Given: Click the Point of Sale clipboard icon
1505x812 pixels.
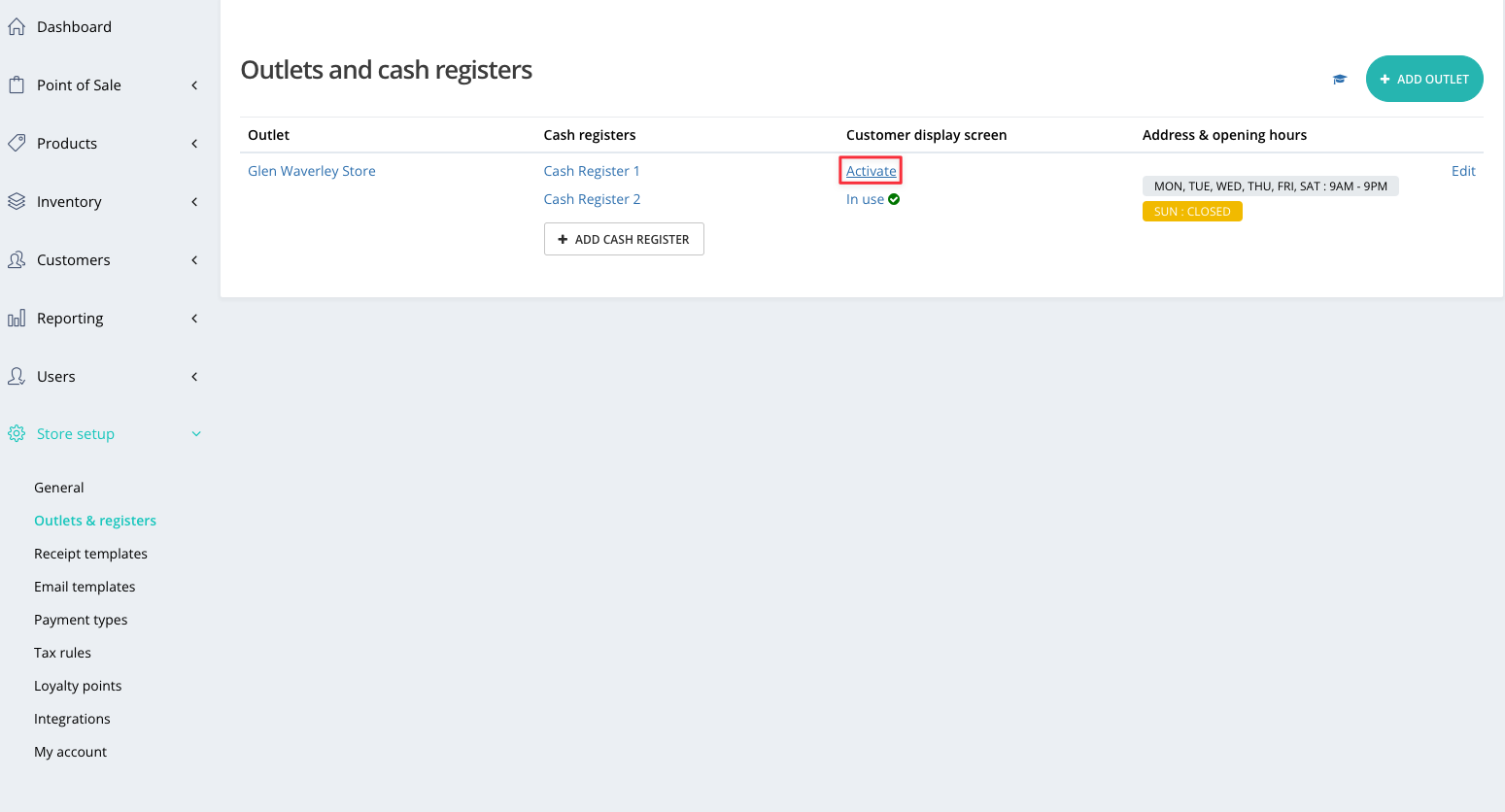Looking at the screenshot, I should point(17,85).
